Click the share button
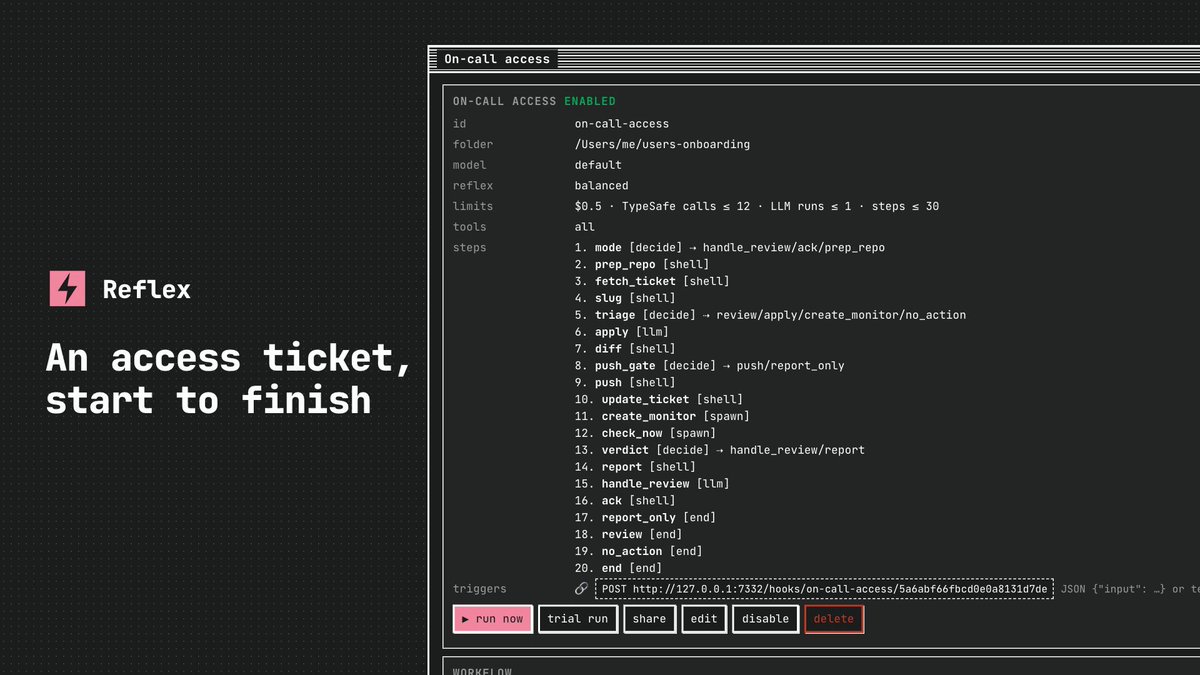The width and height of the screenshot is (1200, 675). [649, 619]
